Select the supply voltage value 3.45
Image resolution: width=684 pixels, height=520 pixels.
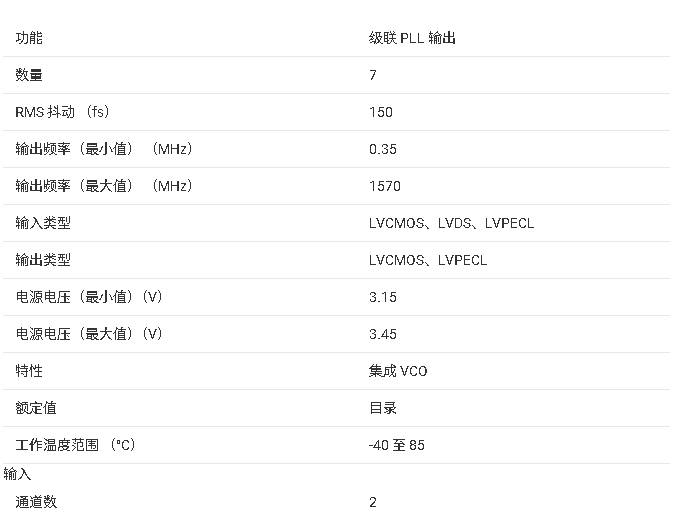(383, 334)
